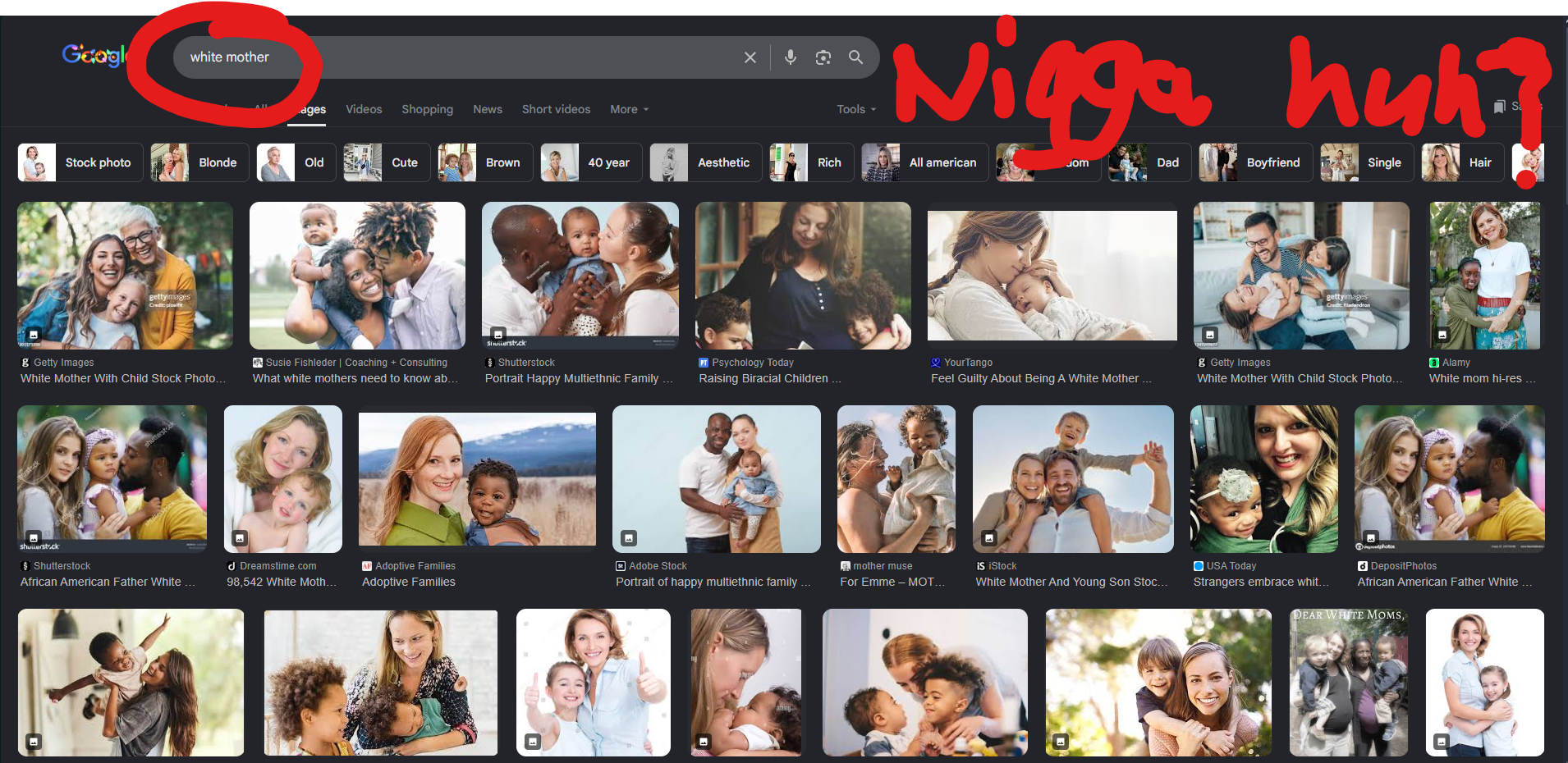Apply the Aesthetic filter chip
The height and width of the screenshot is (763, 1568).
pos(706,162)
